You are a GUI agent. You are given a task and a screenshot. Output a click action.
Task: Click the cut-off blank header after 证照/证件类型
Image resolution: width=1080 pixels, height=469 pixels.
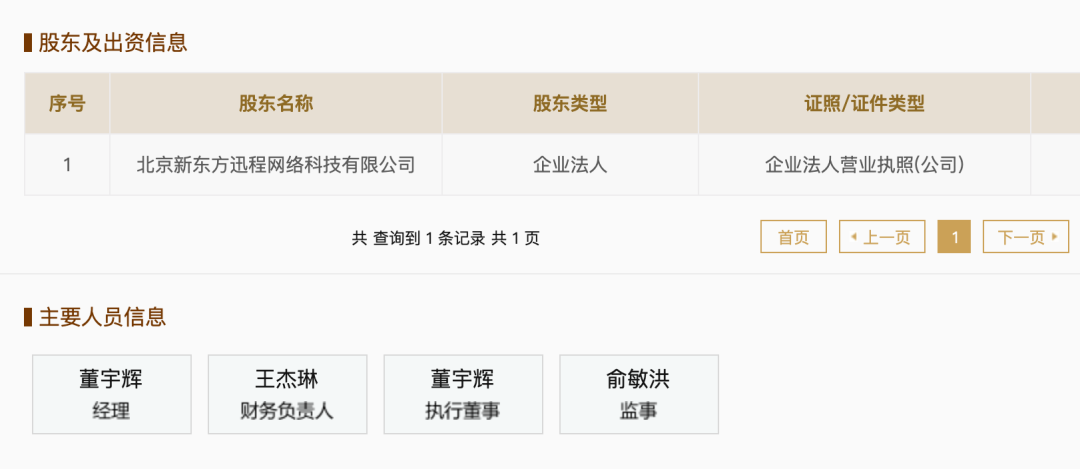coord(1055,103)
